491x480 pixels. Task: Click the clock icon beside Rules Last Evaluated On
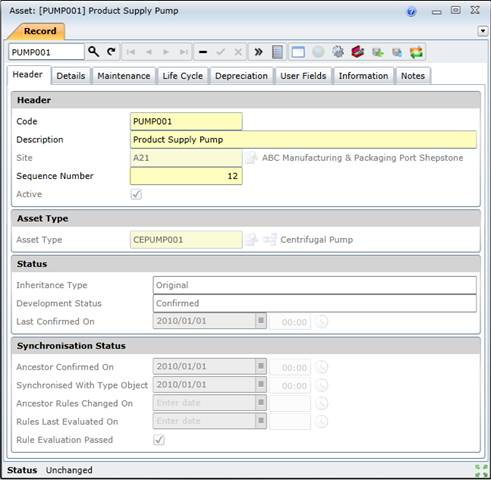321,421
